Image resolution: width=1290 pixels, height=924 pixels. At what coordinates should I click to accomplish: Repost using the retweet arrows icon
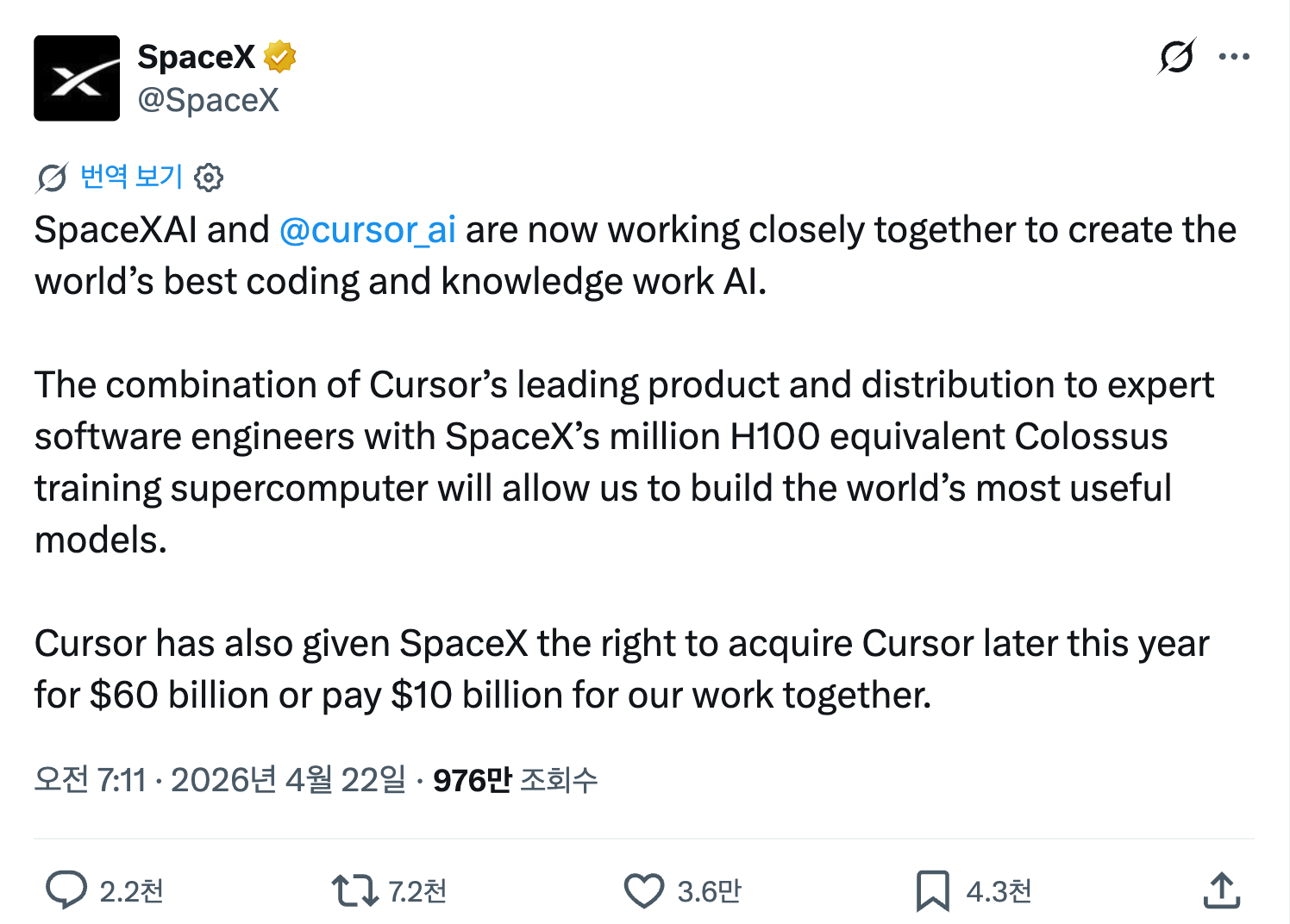pyautogui.click(x=354, y=890)
